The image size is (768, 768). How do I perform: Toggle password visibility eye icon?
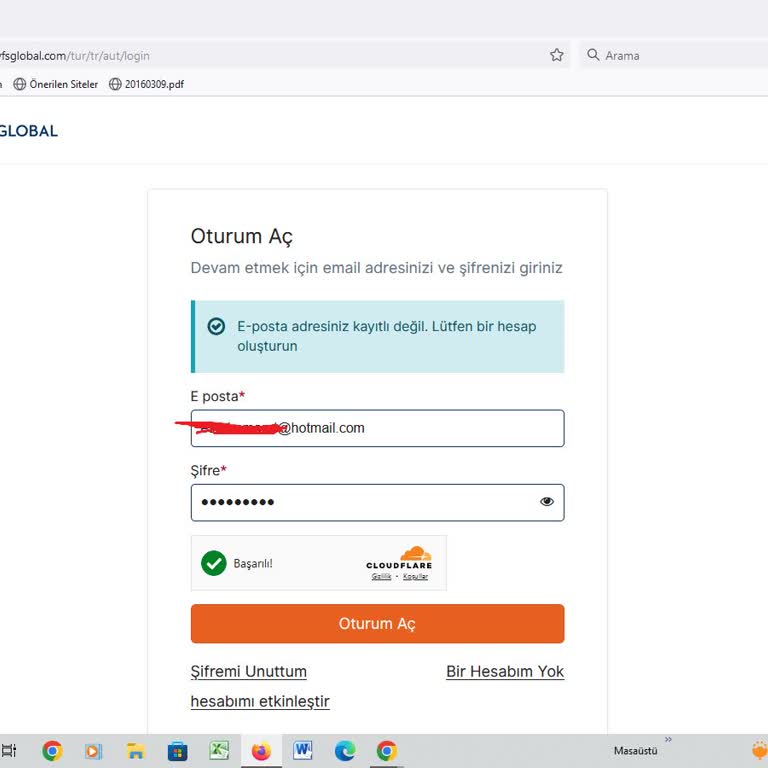pyautogui.click(x=547, y=502)
